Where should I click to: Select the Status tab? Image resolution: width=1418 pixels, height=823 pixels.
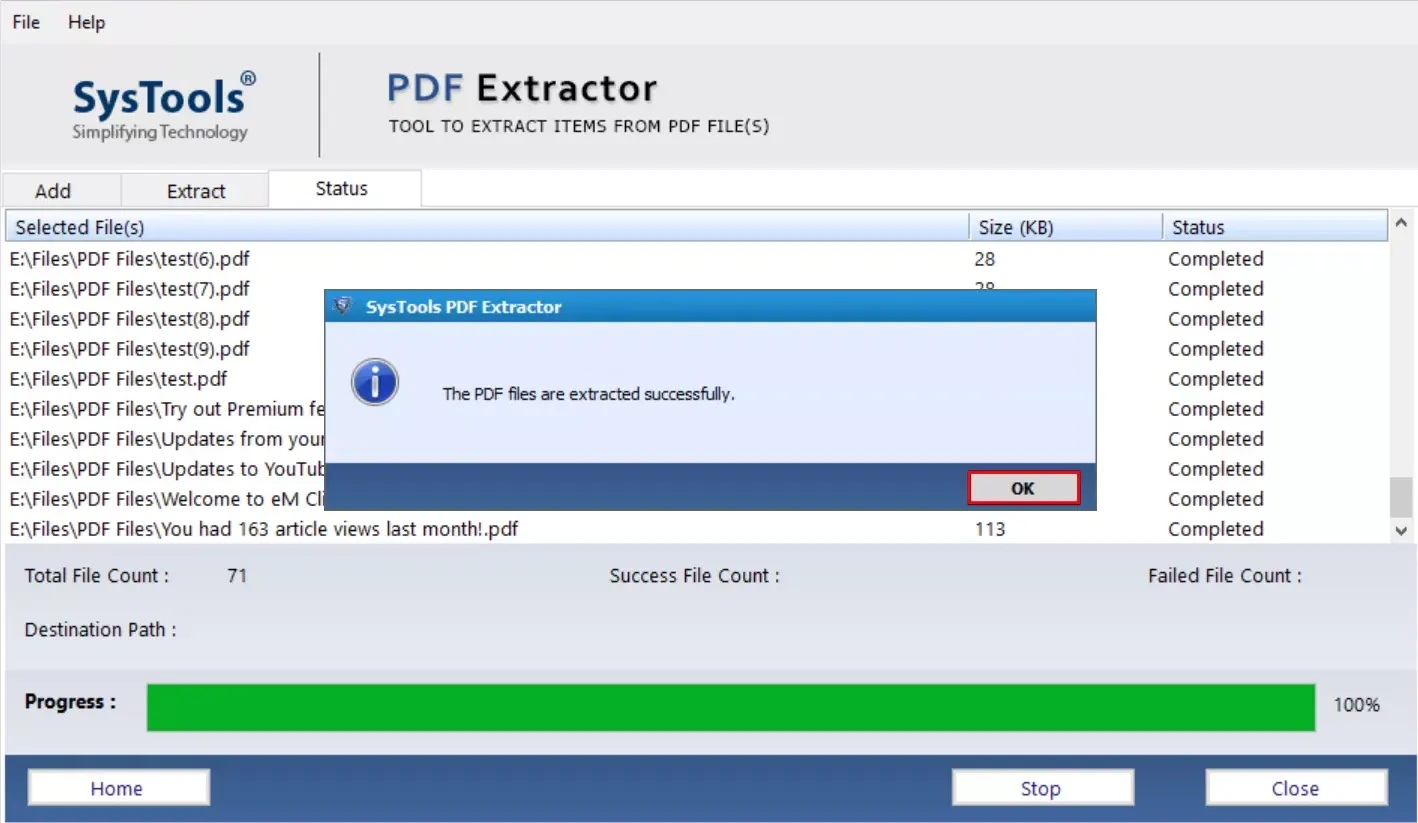click(342, 188)
